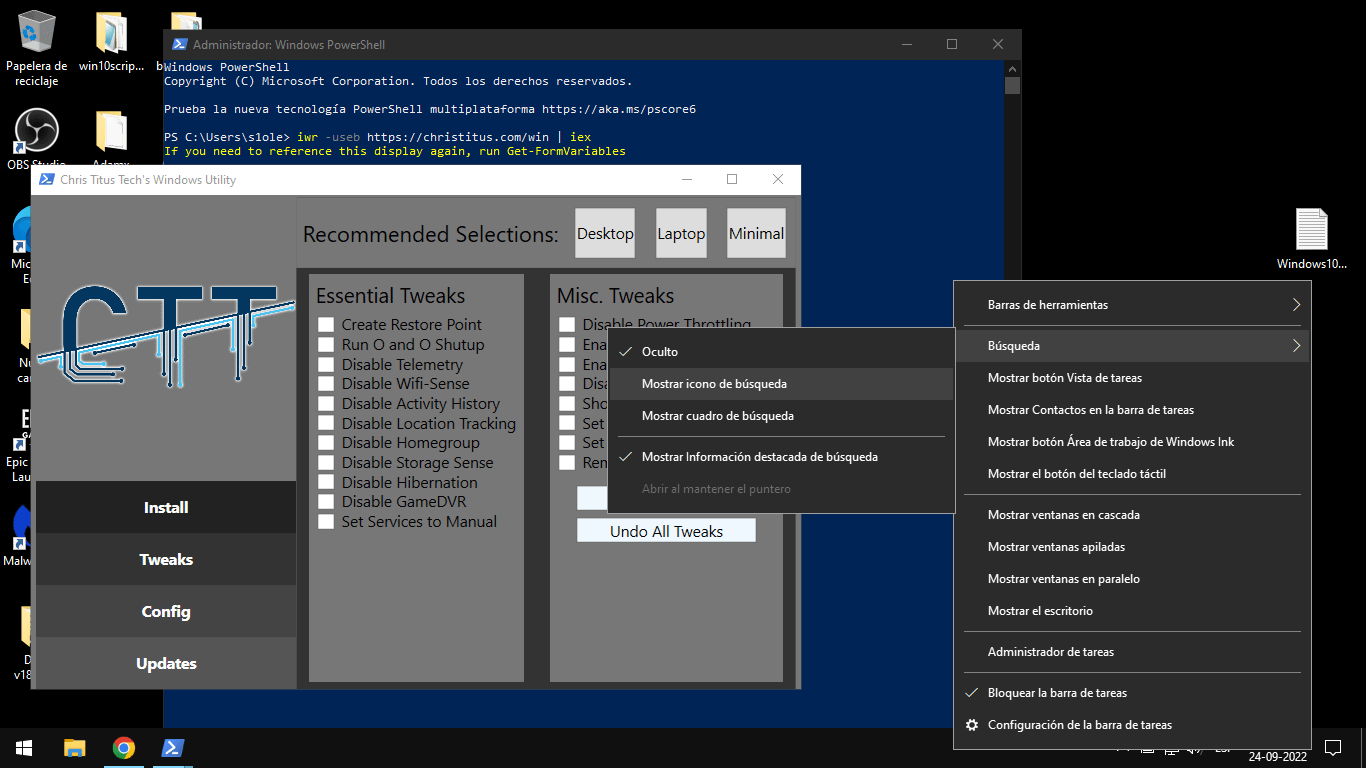This screenshot has width=1366, height=768.
Task: Click the gear icon beside Configuración de la barra
Action: (971, 725)
